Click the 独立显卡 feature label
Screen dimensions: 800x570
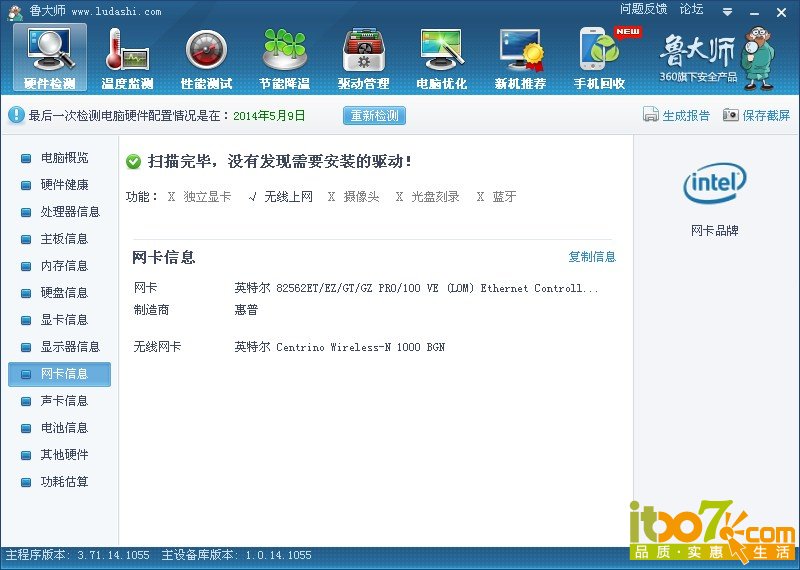click(207, 196)
